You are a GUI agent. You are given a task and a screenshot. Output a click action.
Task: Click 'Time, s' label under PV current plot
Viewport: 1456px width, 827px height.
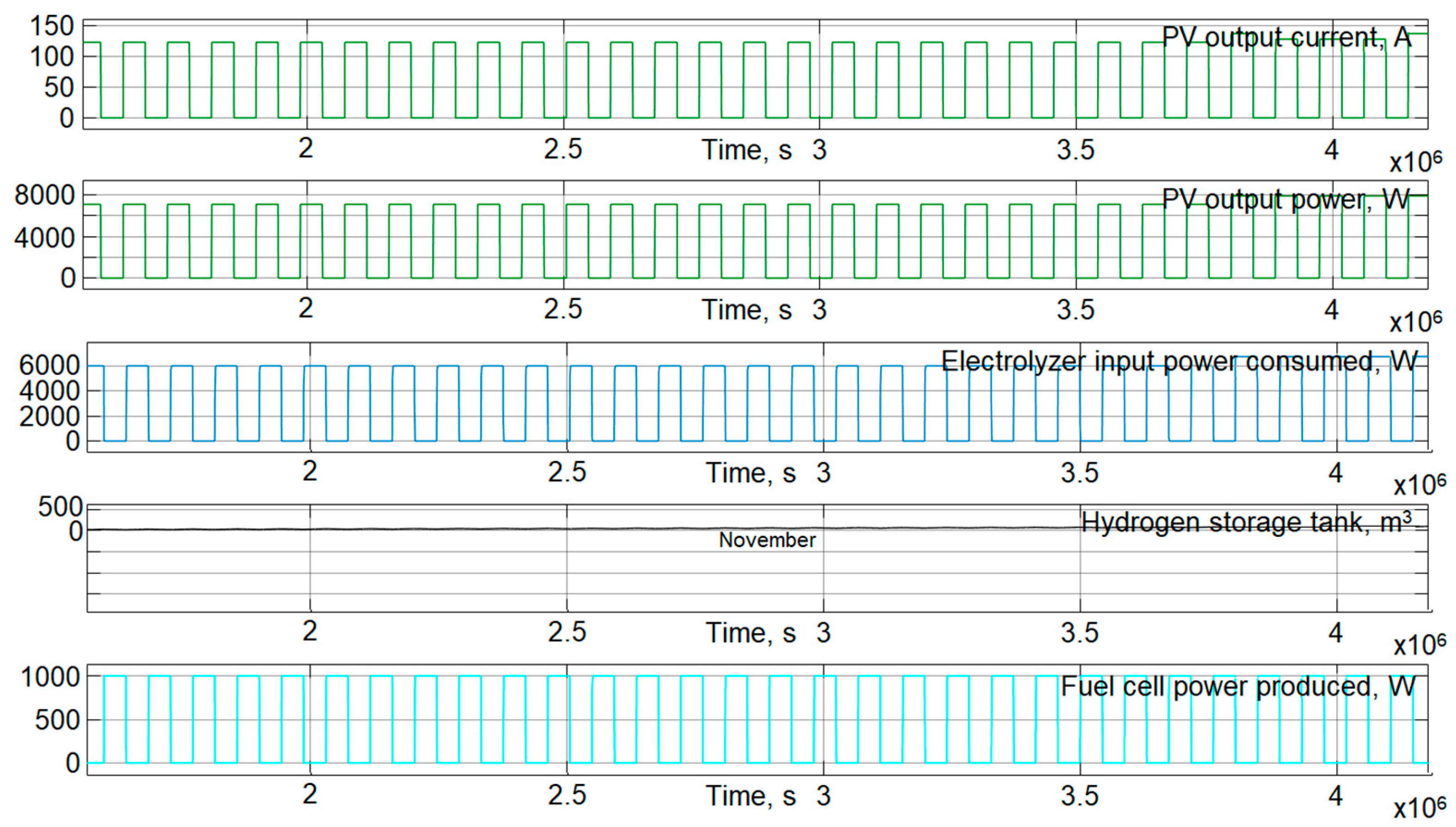click(x=746, y=151)
